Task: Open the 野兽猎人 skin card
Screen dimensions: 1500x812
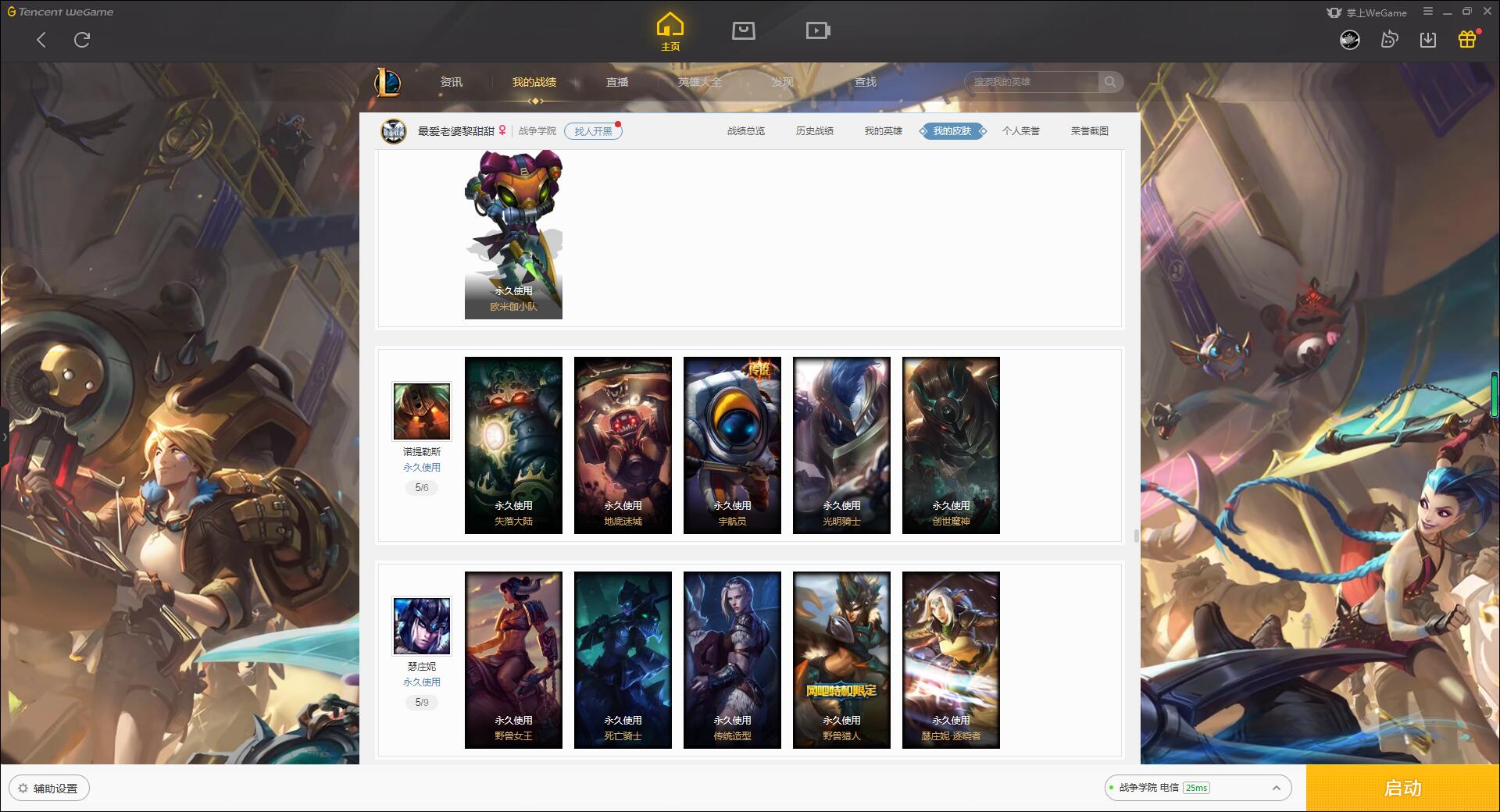Action: [x=841, y=660]
